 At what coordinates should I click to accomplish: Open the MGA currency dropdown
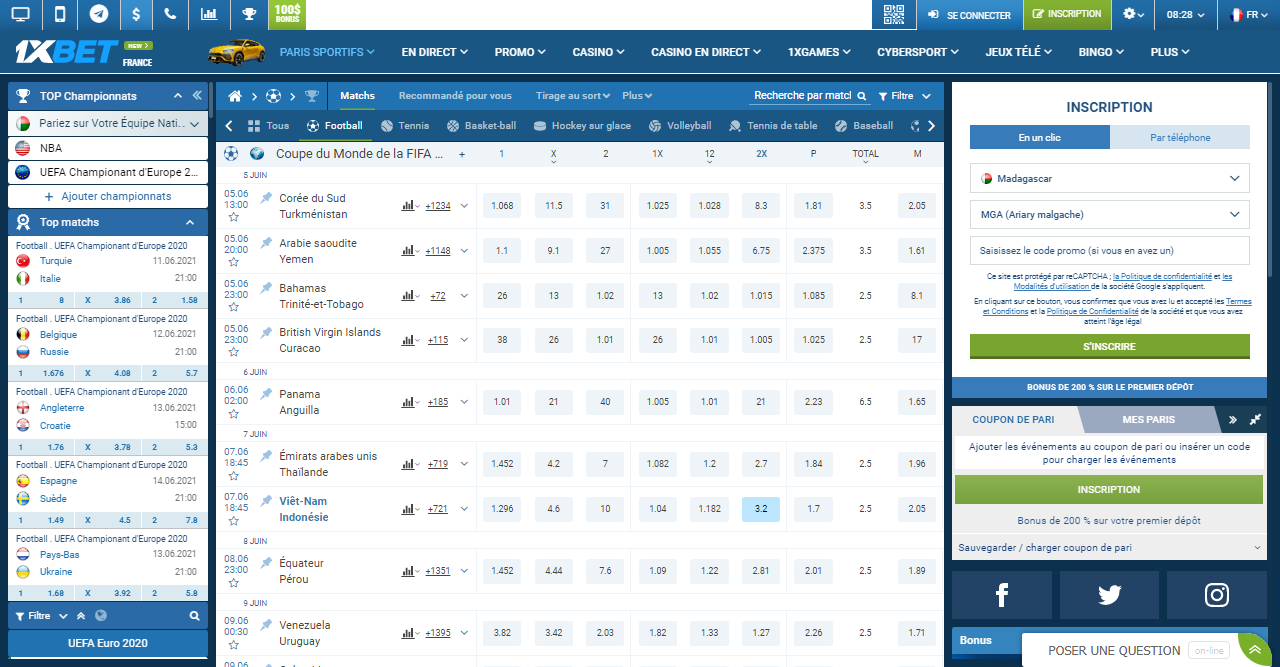coord(1110,214)
